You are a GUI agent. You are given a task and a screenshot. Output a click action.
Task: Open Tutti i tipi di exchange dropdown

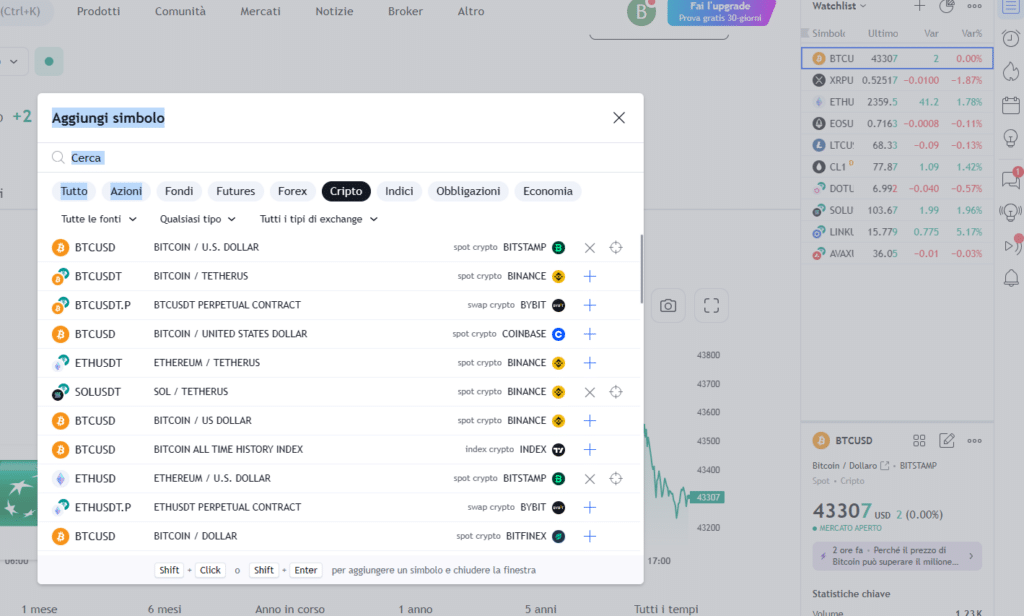pyautogui.click(x=319, y=219)
